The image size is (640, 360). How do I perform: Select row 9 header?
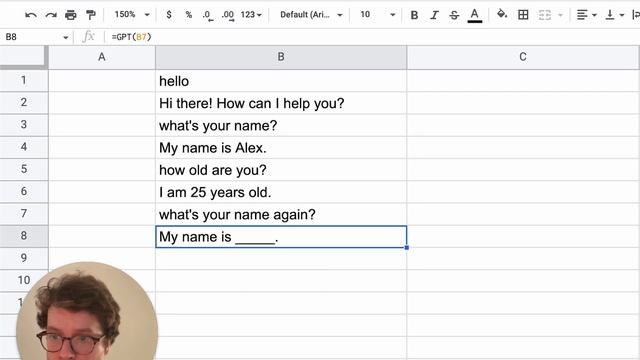coord(24,258)
